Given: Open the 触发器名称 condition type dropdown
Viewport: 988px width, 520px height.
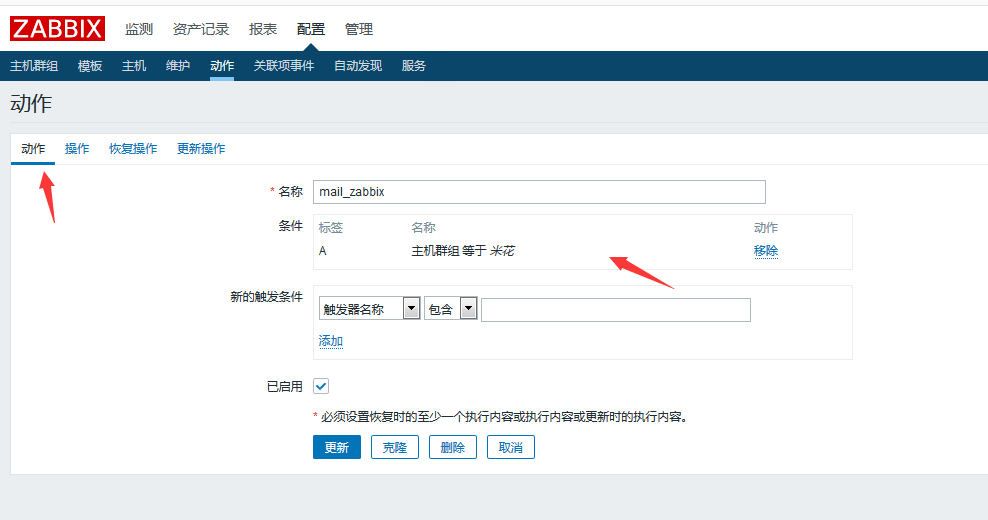Looking at the screenshot, I should [x=369, y=310].
